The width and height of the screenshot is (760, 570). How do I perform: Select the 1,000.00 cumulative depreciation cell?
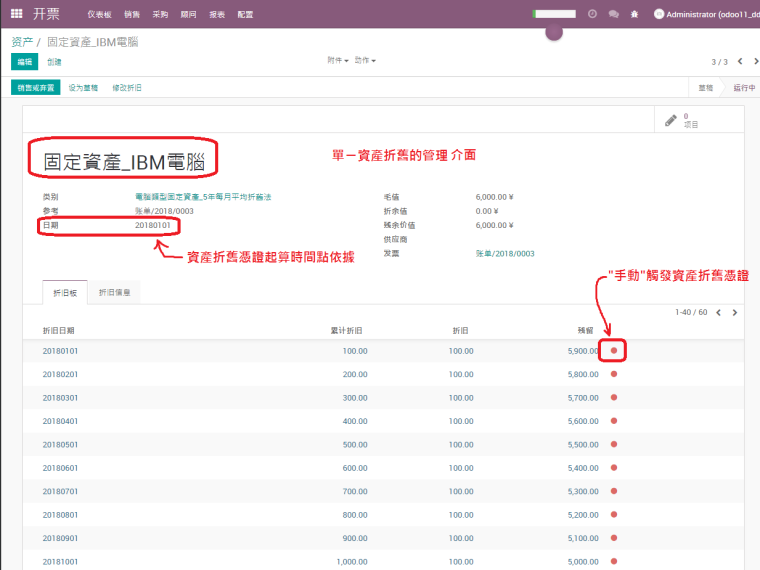point(352,562)
